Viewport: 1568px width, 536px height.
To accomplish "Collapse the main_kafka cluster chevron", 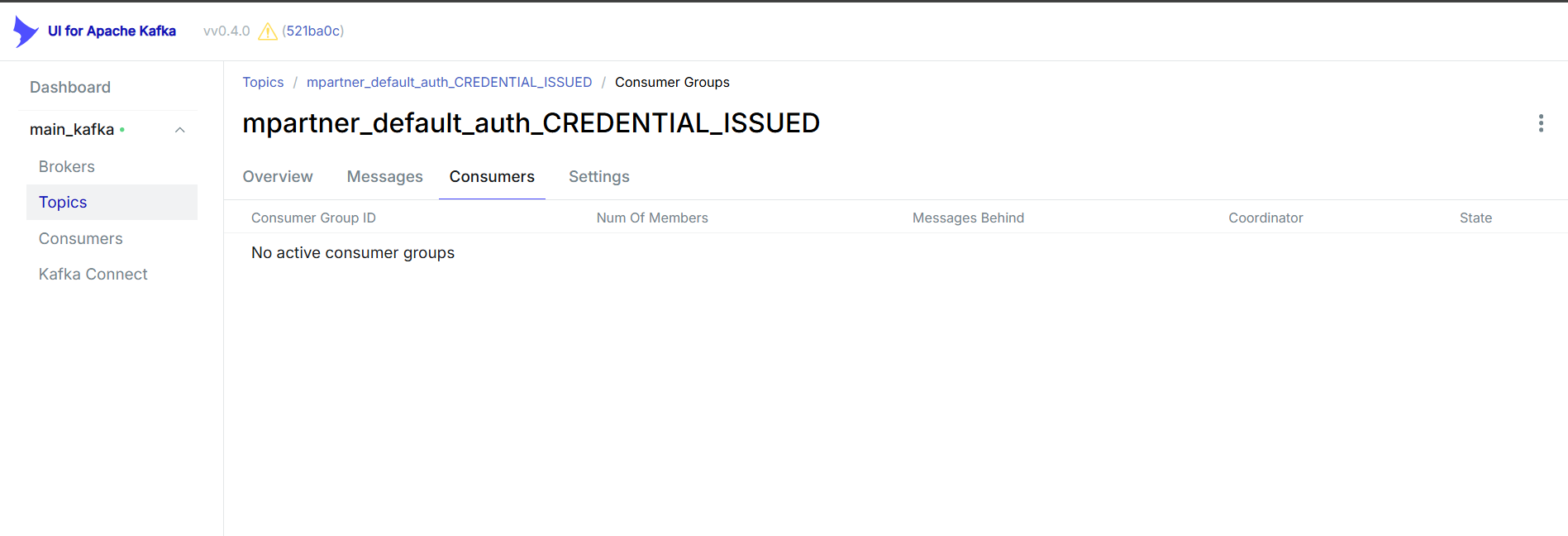I will click(180, 130).
